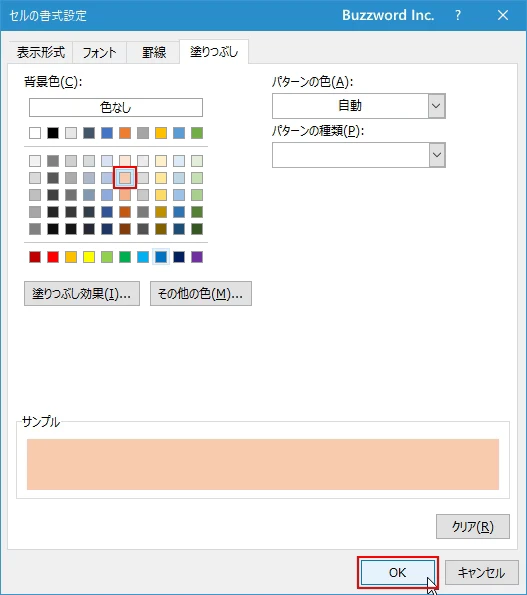
Task: Pick the green standard color swatch
Action: pyautogui.click(x=125, y=257)
